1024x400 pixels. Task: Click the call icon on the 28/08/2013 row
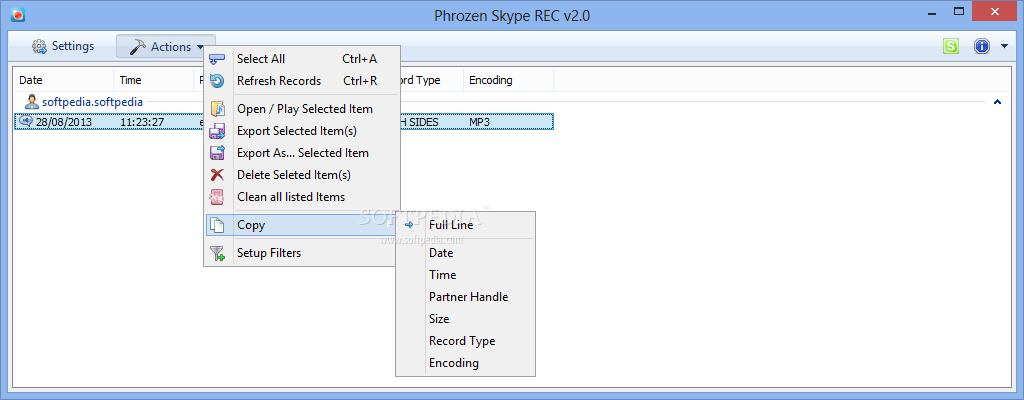[x=26, y=122]
